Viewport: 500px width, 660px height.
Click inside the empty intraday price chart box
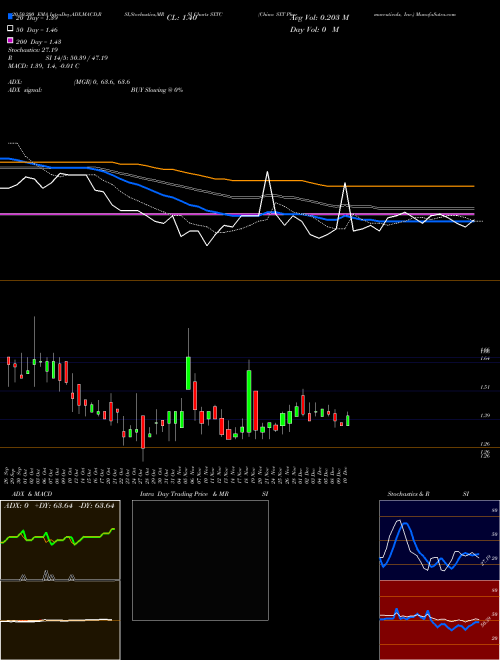point(200,560)
